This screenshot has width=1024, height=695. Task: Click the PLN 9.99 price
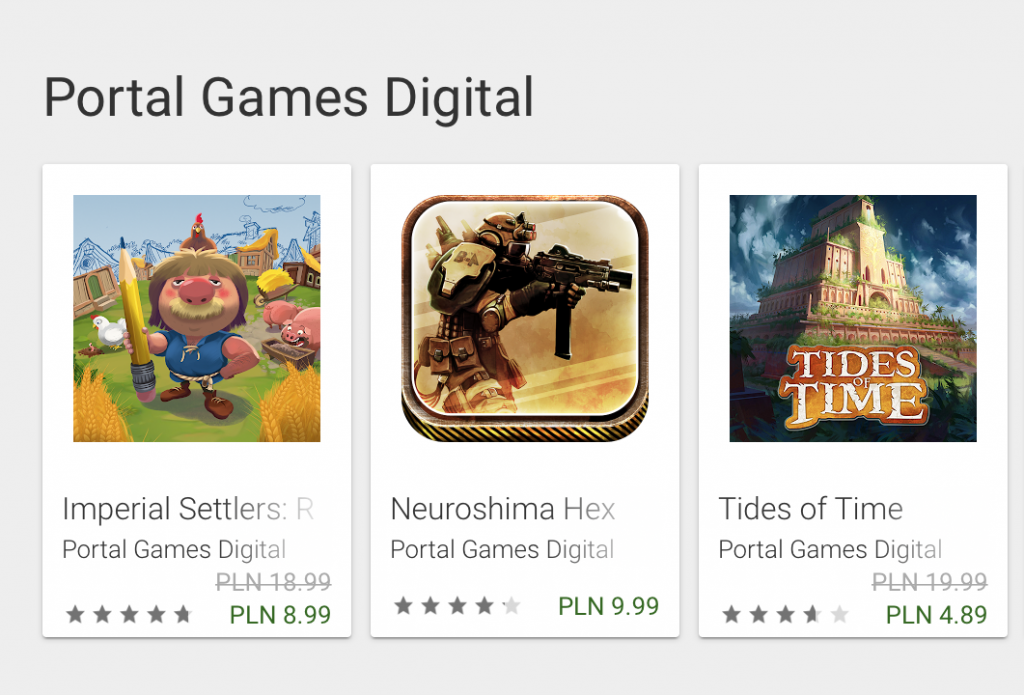608,605
